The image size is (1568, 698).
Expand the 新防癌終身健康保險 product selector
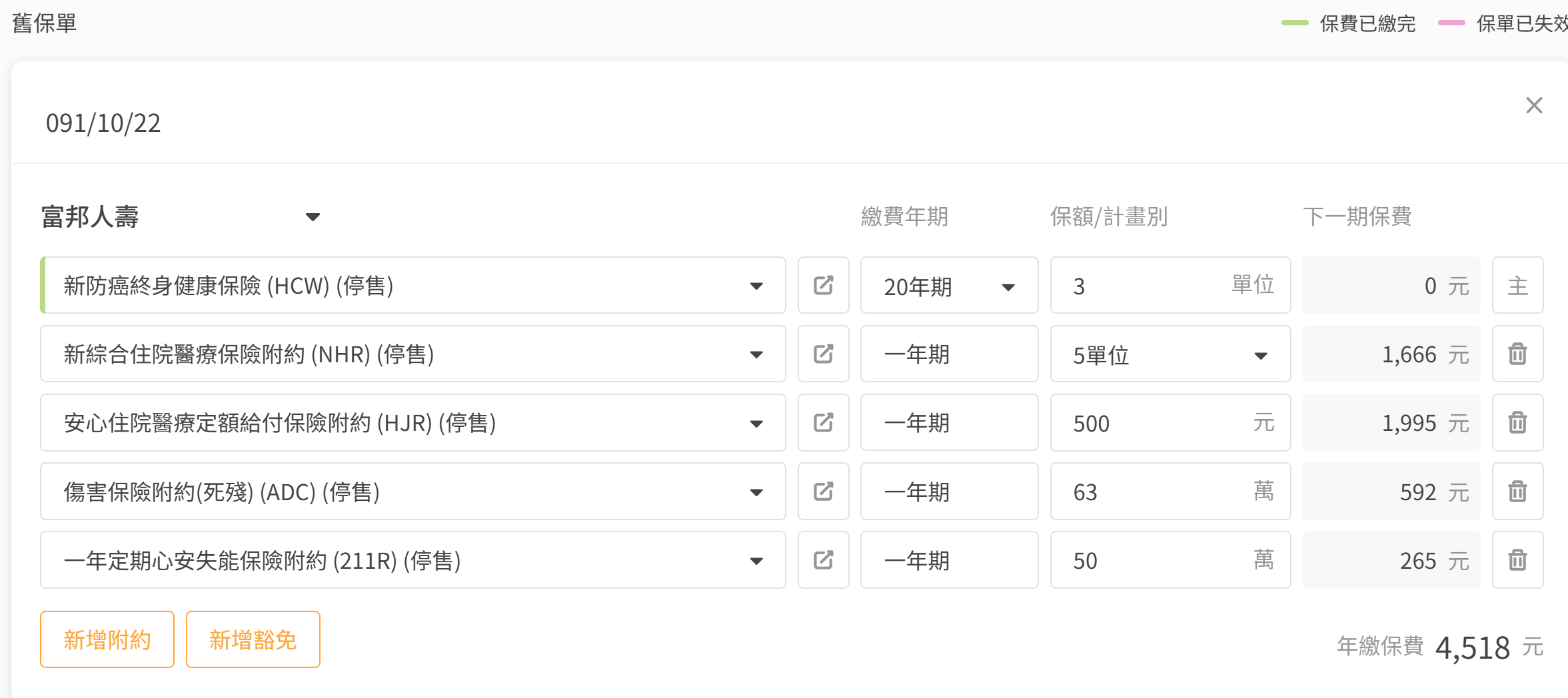click(x=756, y=286)
